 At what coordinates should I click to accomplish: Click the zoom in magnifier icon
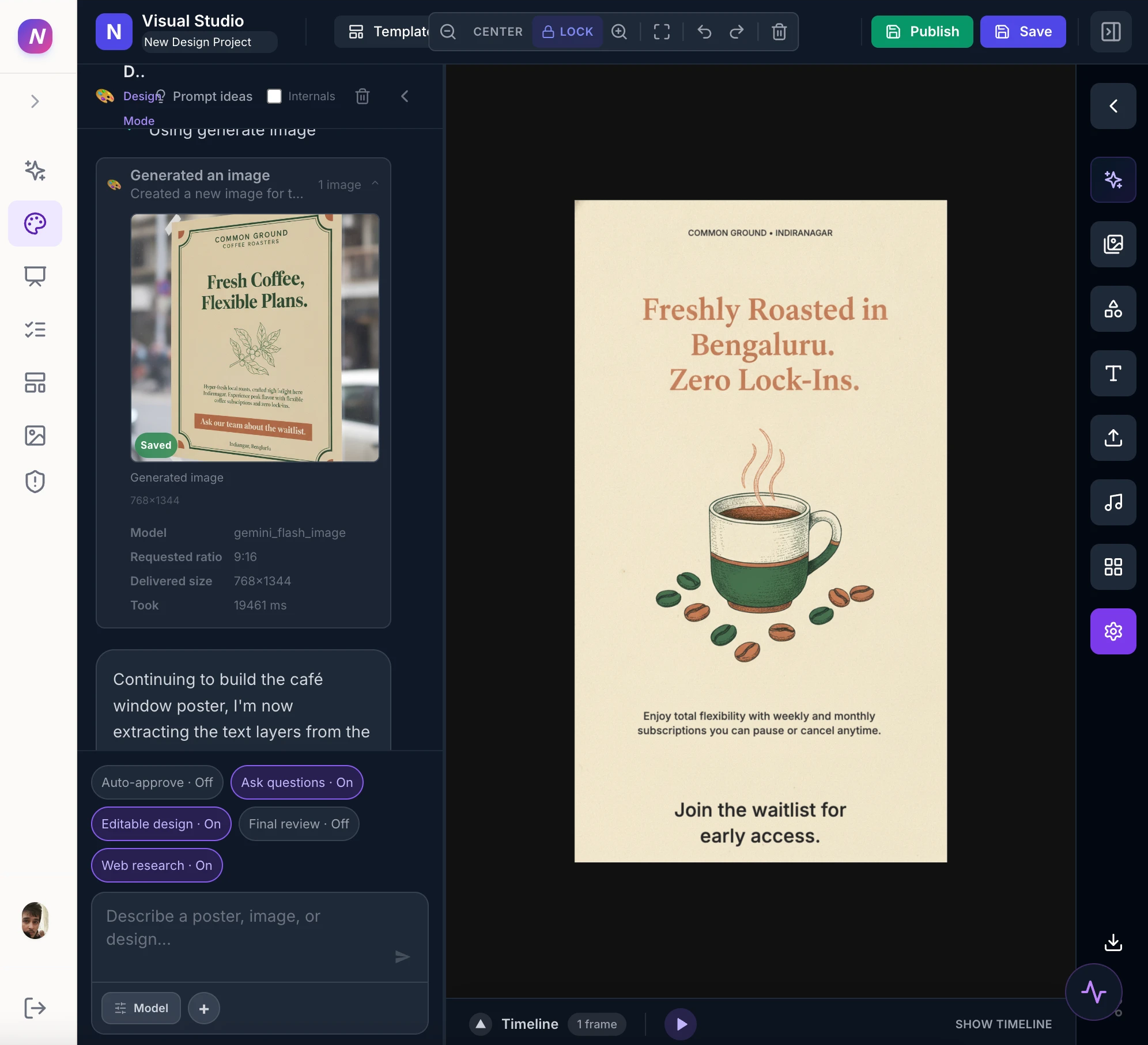[x=619, y=32]
